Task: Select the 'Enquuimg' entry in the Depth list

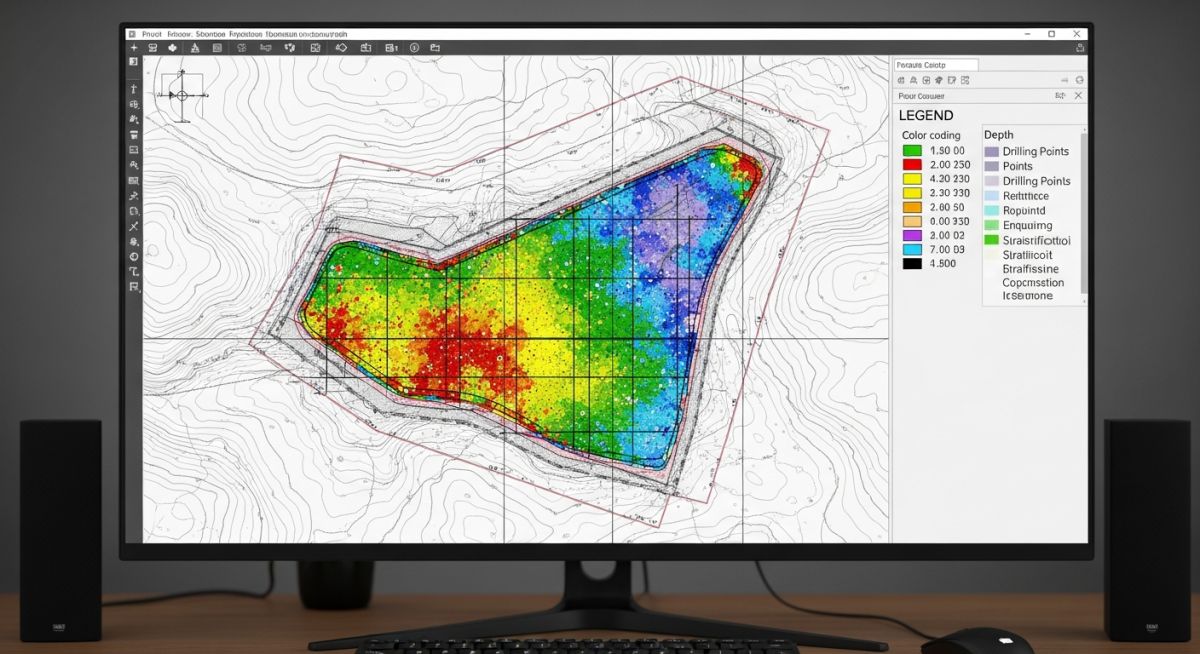Action: pyautogui.click(x=1027, y=226)
